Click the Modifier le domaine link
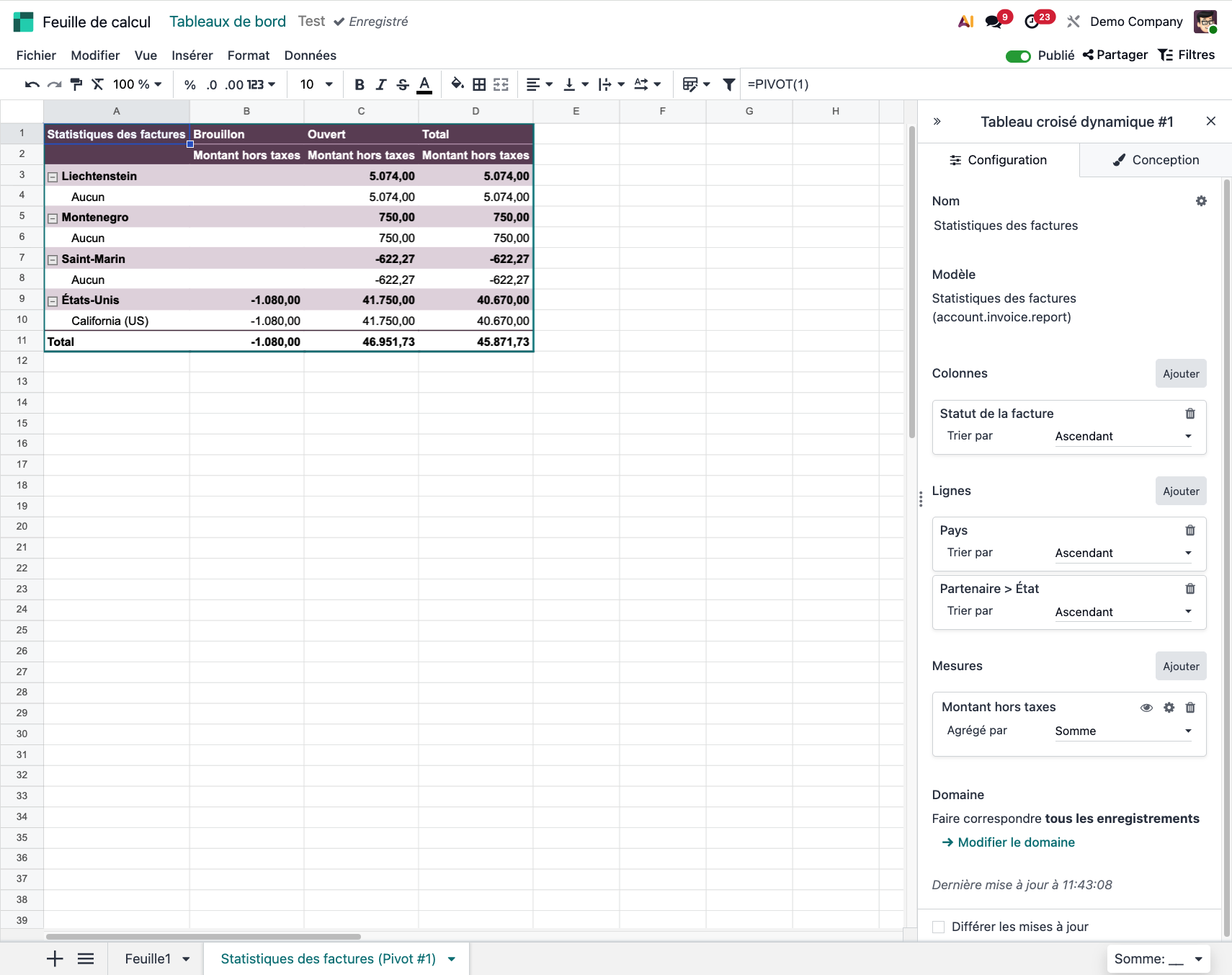Viewport: 1232px width, 975px height. pos(1015,842)
